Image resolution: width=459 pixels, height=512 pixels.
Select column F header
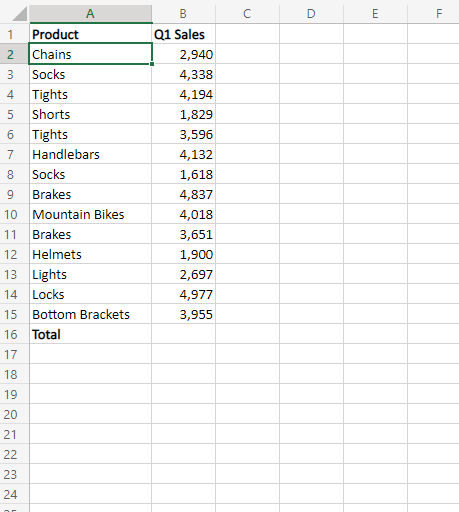click(433, 14)
